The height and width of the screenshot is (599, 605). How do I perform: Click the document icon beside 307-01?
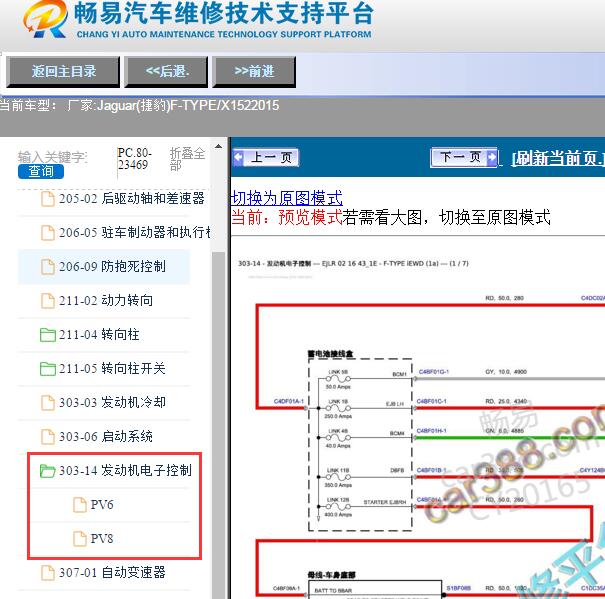48,572
